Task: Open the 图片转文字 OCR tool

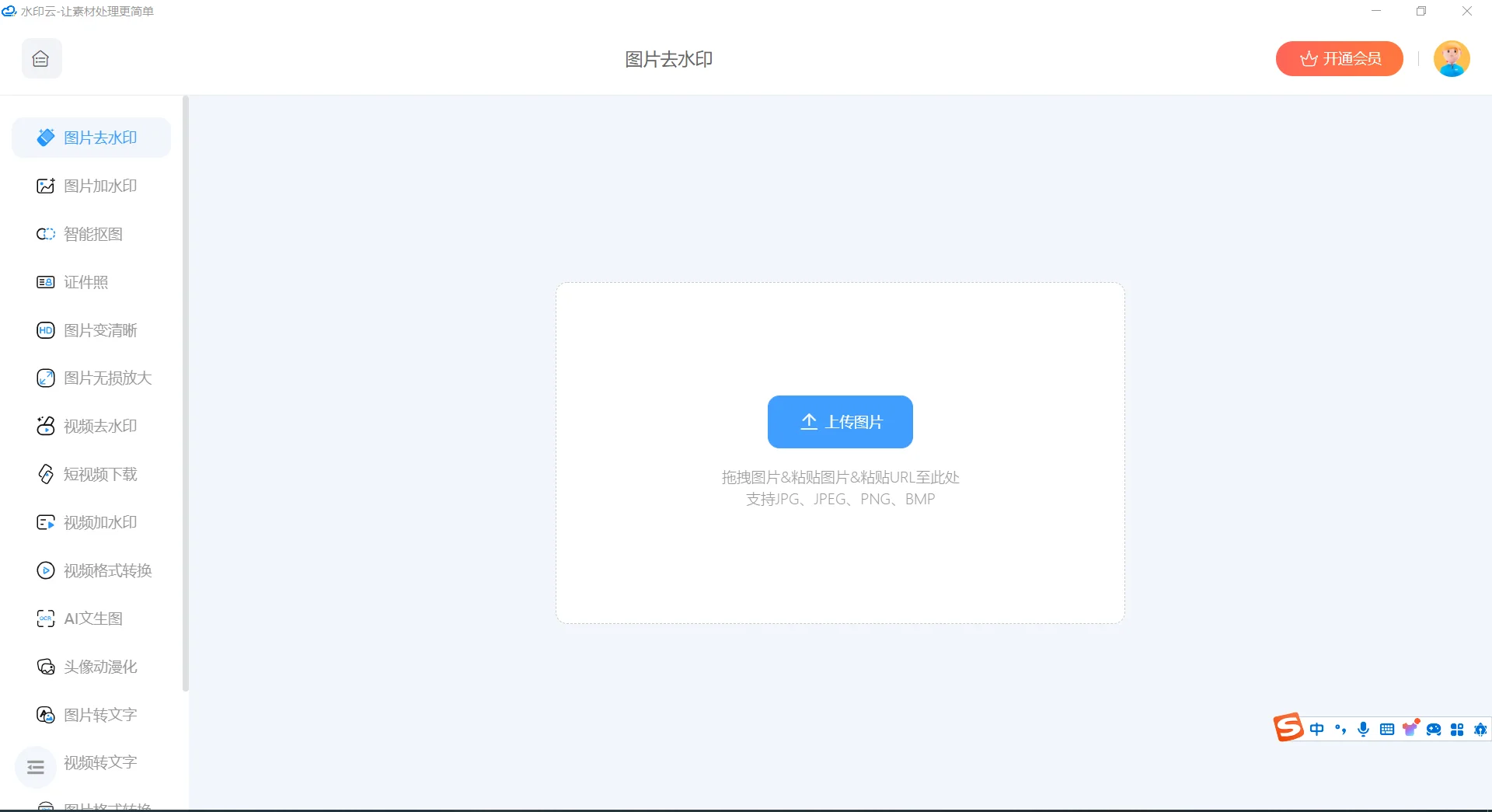Action: [99, 715]
